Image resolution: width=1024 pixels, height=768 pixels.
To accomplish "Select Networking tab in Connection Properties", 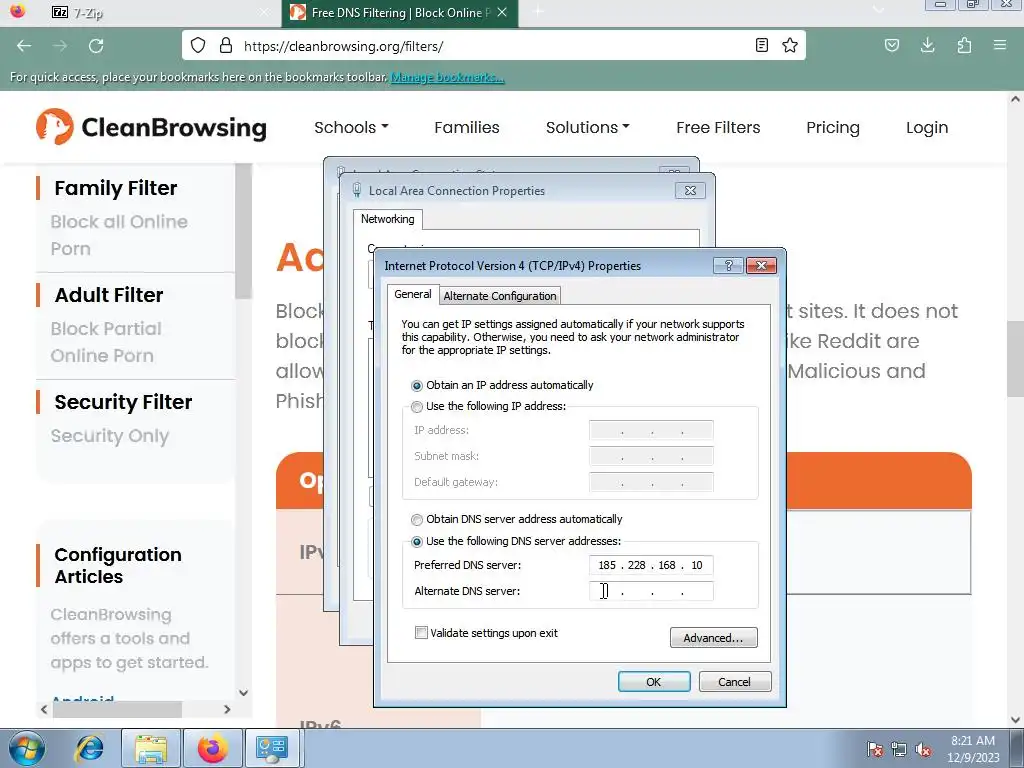I will (387, 219).
